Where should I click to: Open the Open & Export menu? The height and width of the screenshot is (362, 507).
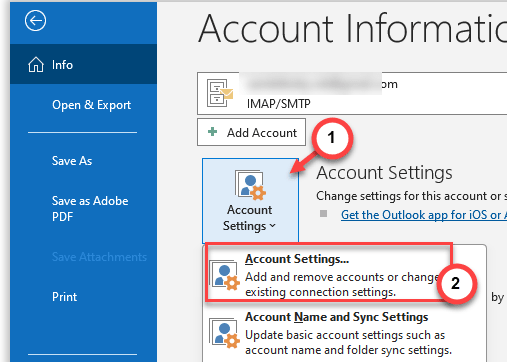pyautogui.click(x=91, y=105)
